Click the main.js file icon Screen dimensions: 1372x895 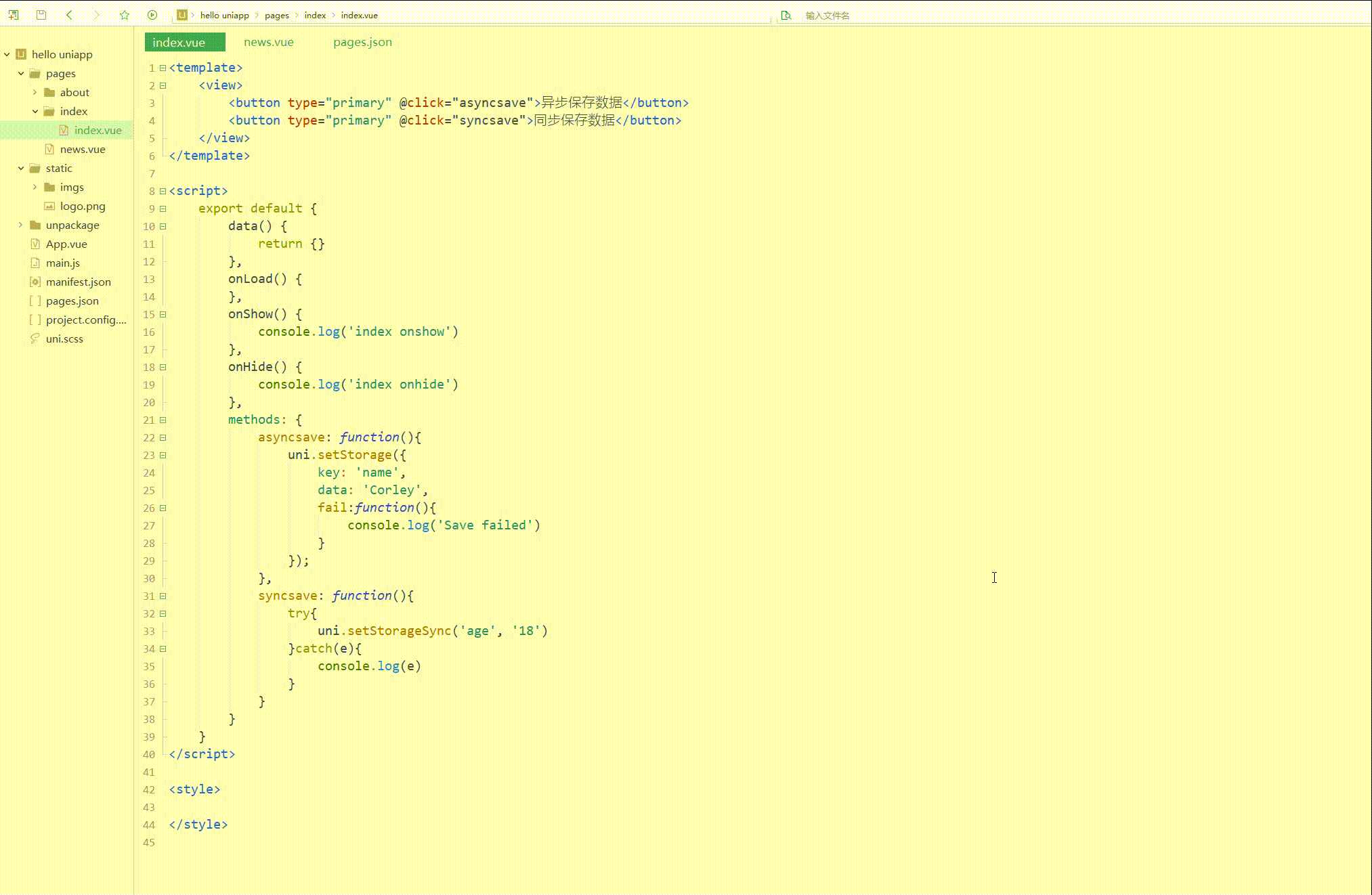click(35, 263)
